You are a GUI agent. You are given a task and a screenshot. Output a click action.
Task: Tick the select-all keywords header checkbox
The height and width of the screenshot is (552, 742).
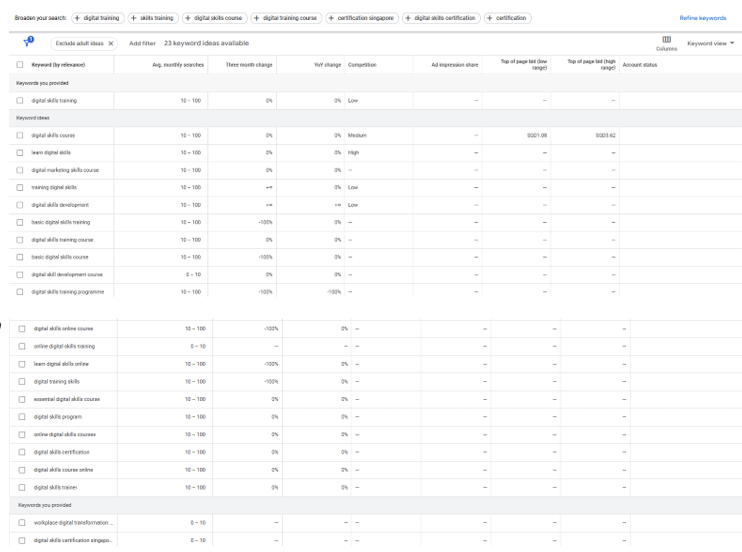[21, 65]
